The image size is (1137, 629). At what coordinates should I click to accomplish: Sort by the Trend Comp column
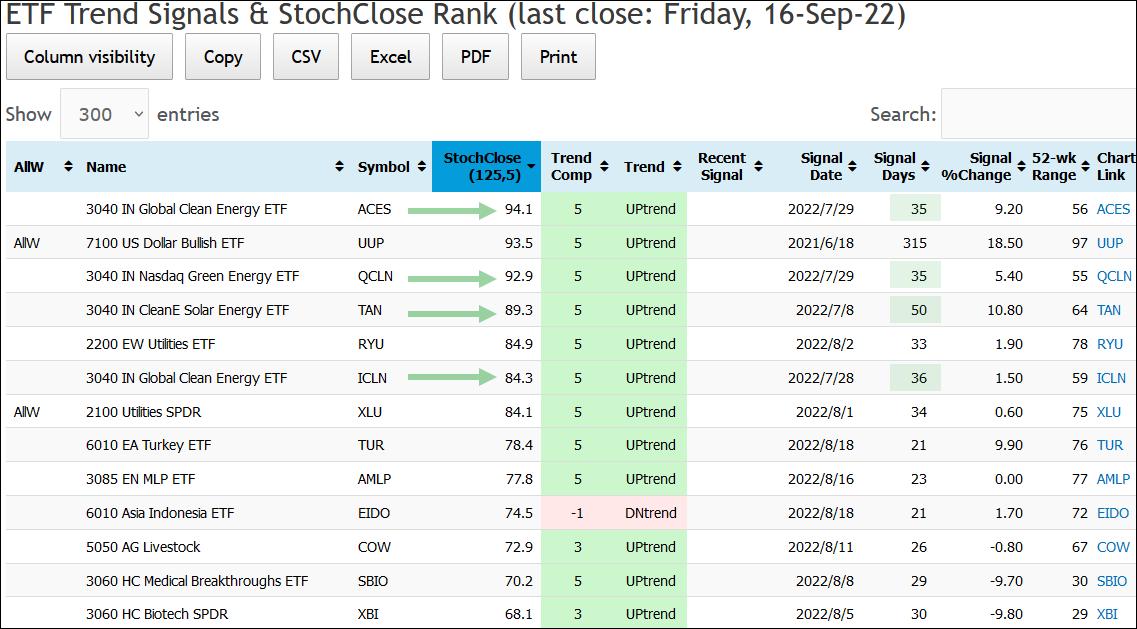pyautogui.click(x=603, y=167)
